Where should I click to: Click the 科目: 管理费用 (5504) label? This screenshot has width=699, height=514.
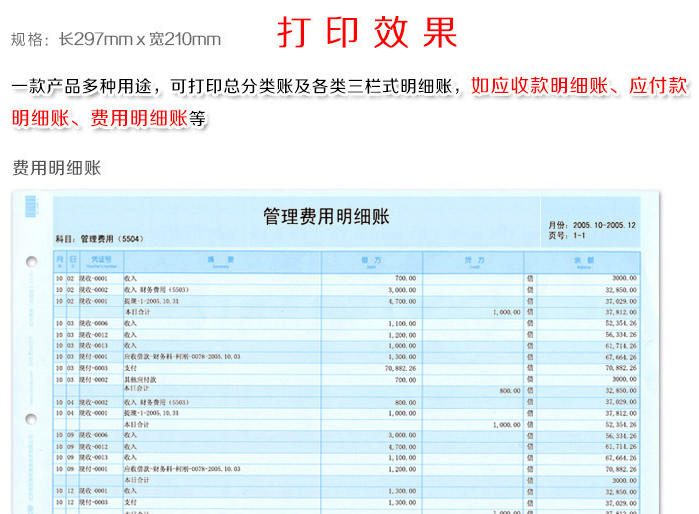(100, 240)
